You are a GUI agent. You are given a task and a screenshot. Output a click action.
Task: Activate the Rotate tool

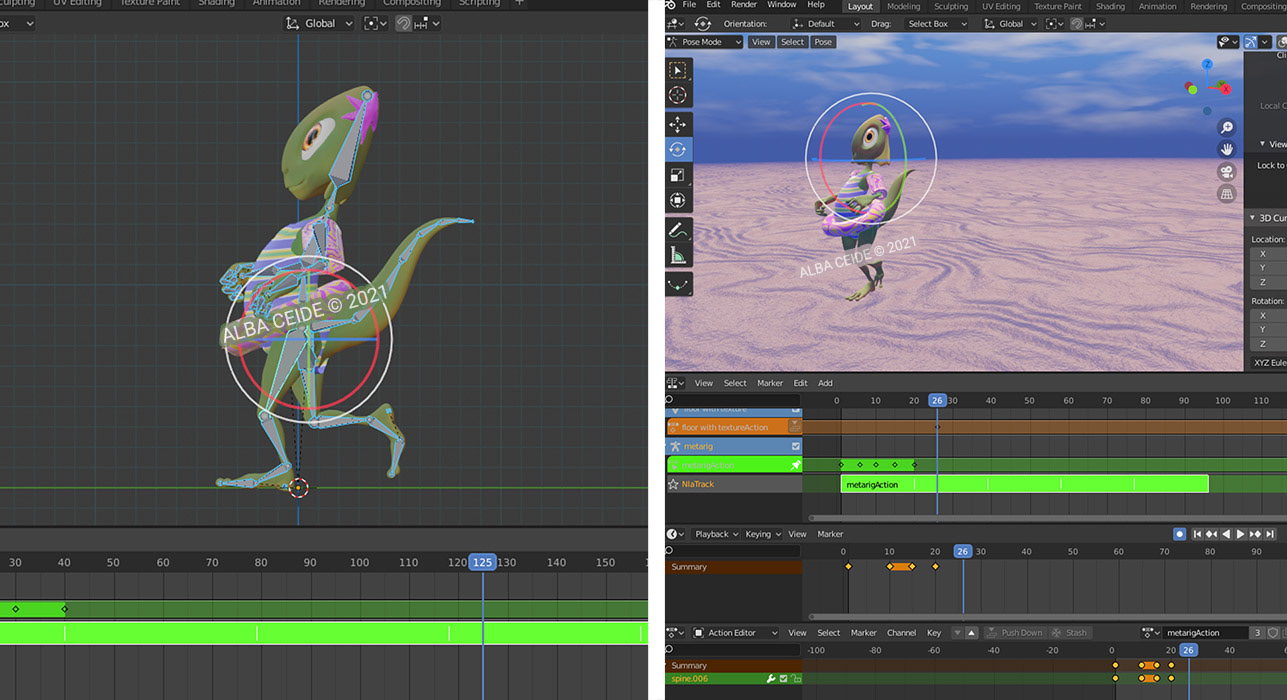click(x=678, y=150)
